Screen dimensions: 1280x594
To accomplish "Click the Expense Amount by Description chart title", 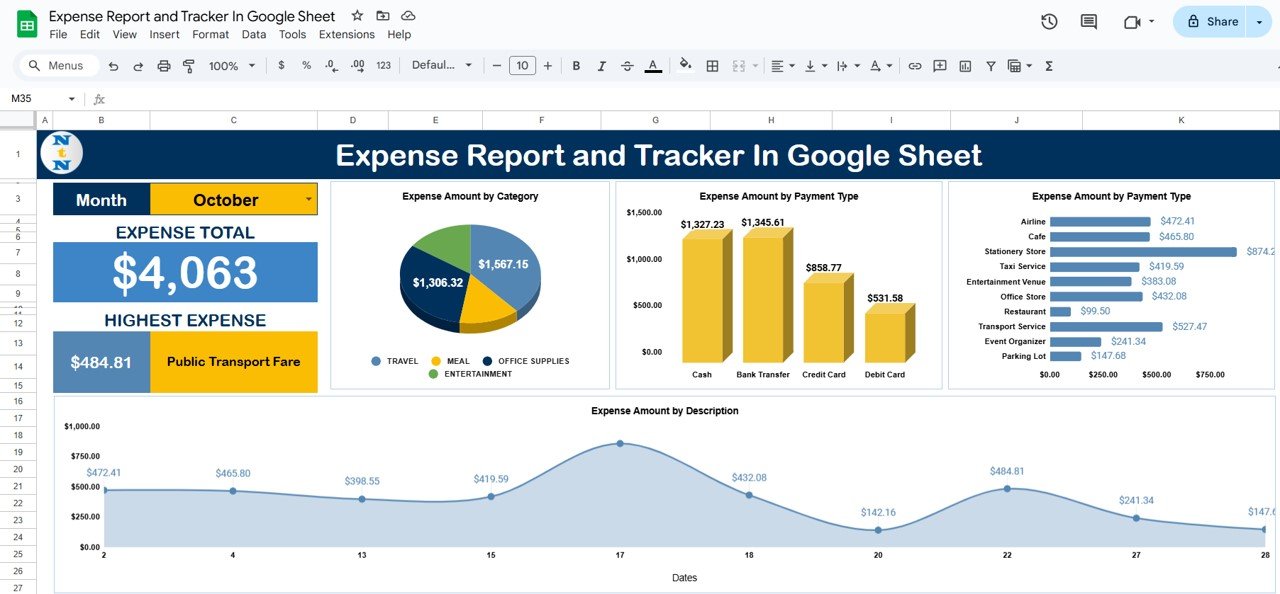I will 665,411.
